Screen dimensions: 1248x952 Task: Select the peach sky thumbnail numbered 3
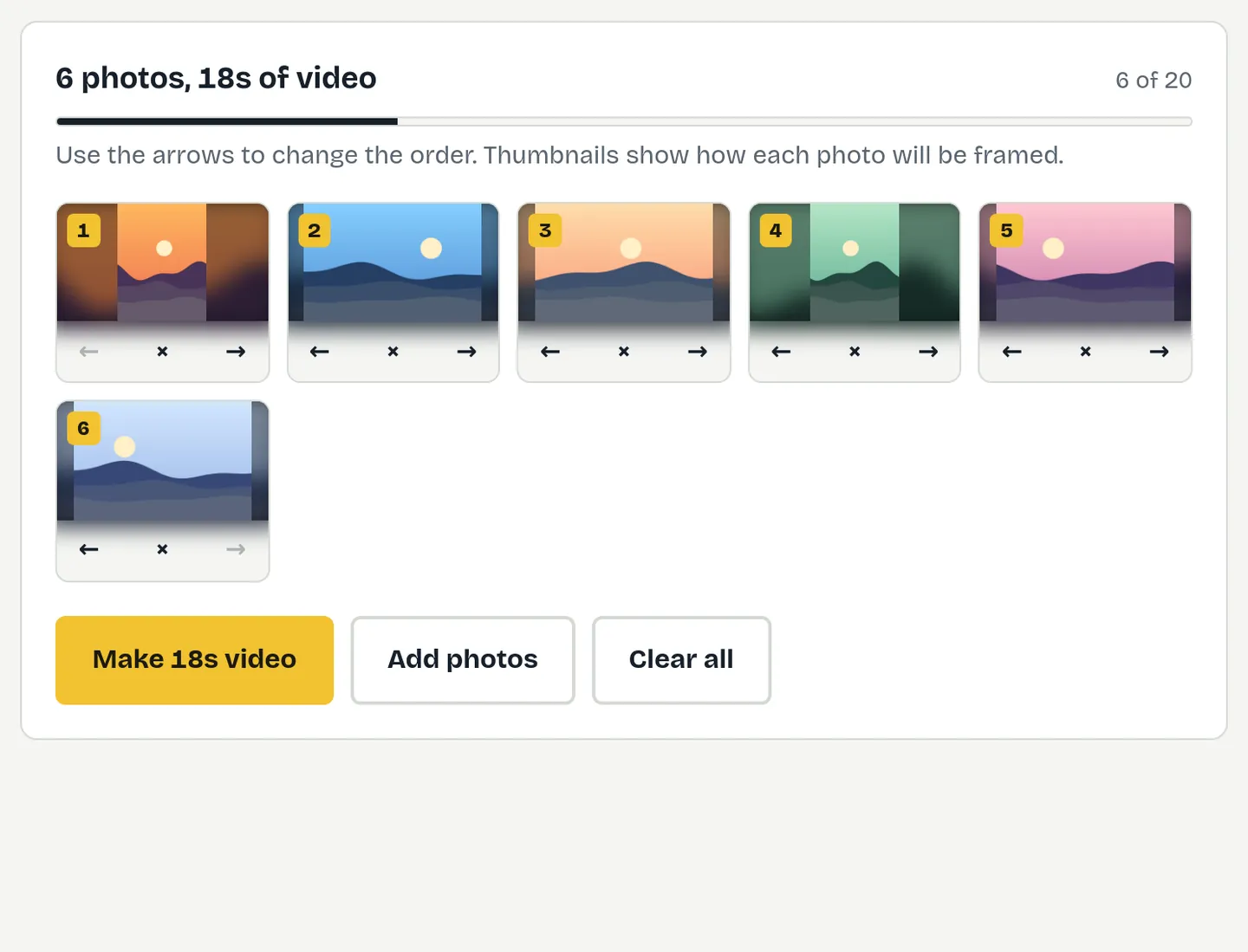(x=623, y=262)
